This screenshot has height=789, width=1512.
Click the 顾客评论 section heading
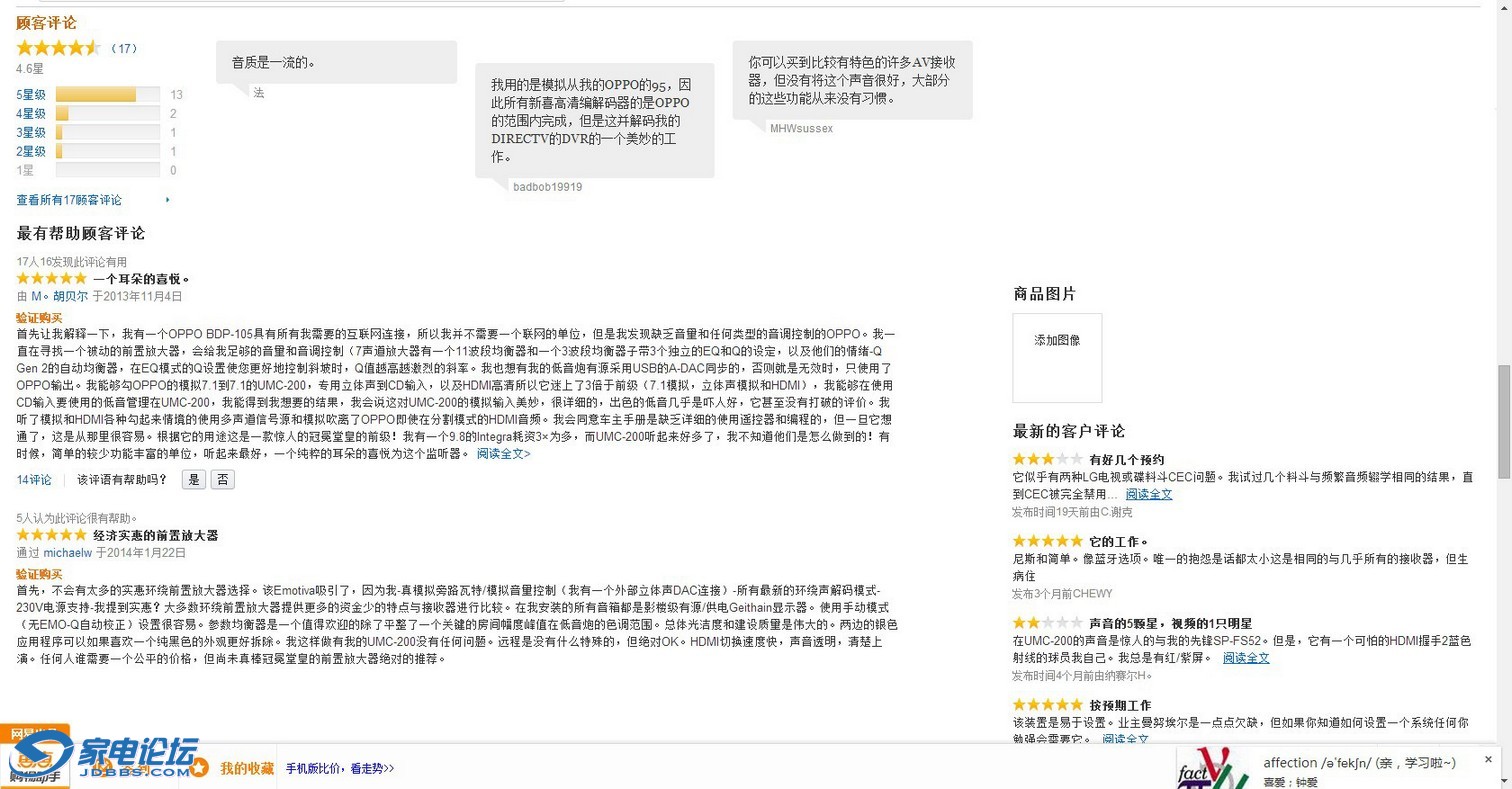coord(46,22)
